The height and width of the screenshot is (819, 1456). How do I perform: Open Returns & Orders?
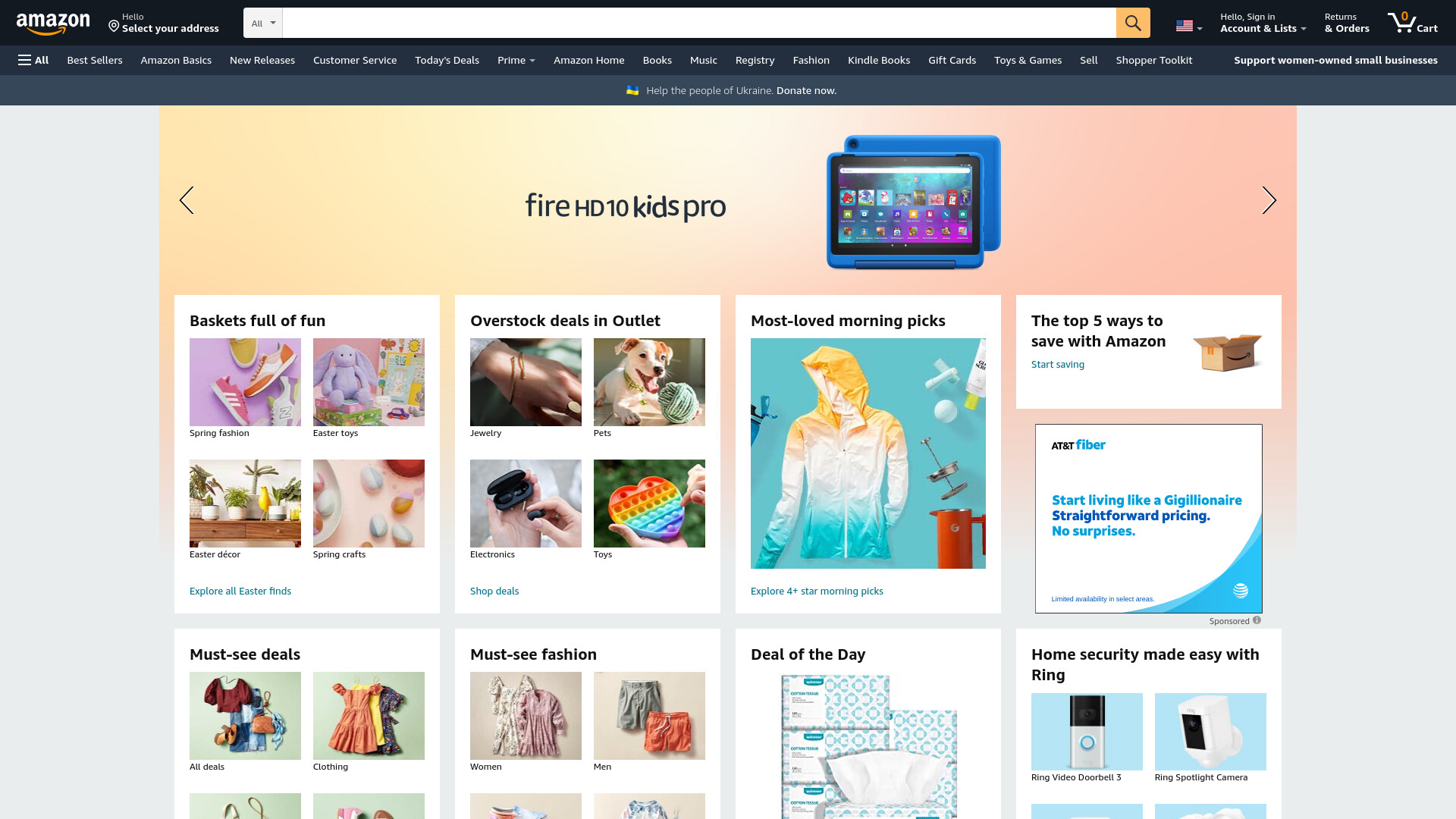click(x=1347, y=23)
